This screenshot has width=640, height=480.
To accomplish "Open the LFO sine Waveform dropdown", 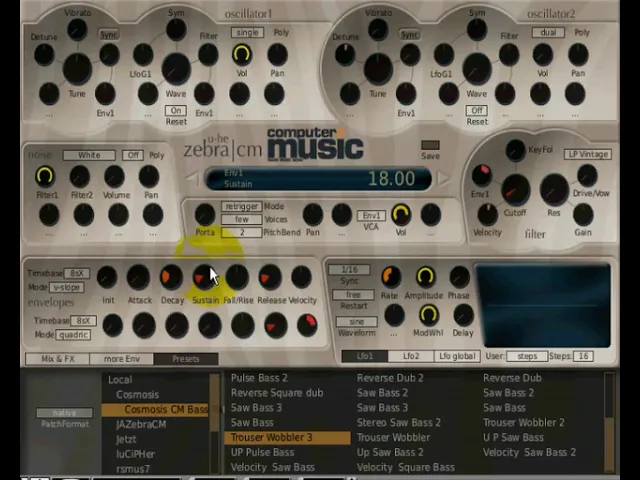I will (357, 322).
